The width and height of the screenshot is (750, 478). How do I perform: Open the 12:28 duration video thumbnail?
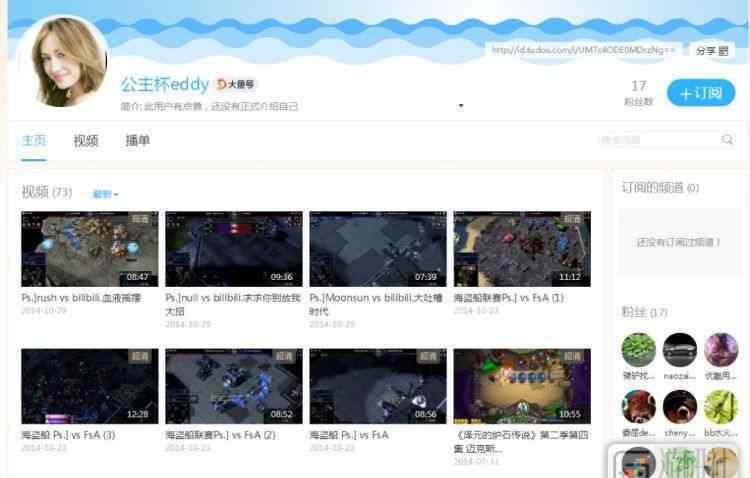pos(89,386)
